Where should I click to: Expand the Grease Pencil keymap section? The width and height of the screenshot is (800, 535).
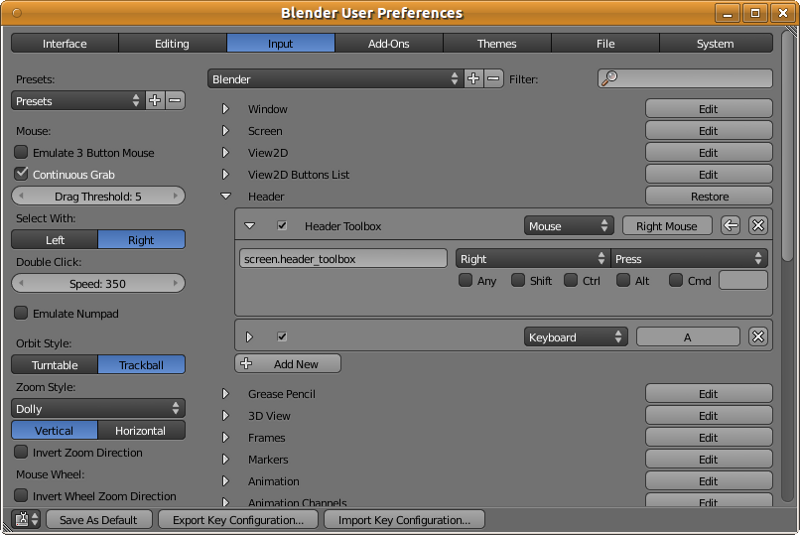tap(226, 394)
